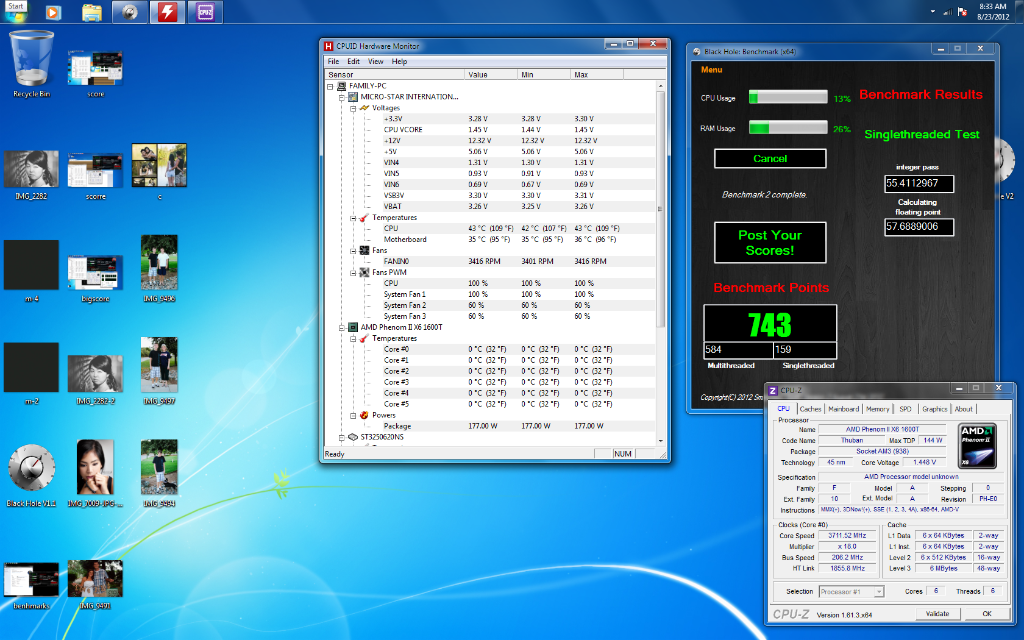Screen dimensions: 1024x640
Task: Click the 'Post Your Scores!' button
Action: click(770, 243)
